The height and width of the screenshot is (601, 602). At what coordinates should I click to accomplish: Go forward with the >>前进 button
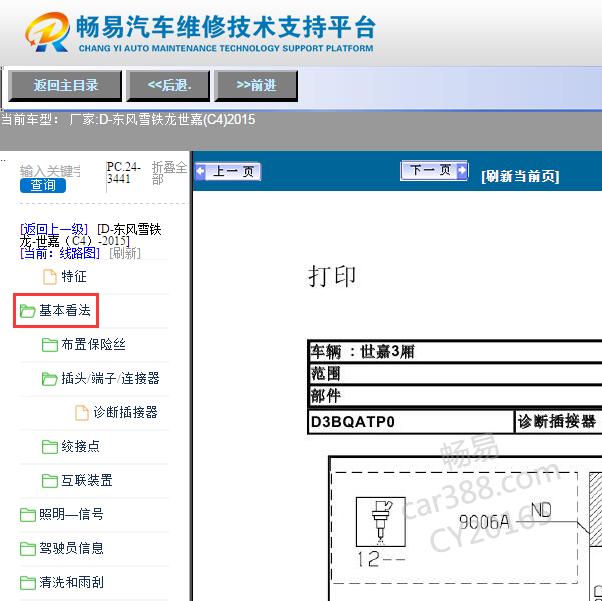pos(256,86)
